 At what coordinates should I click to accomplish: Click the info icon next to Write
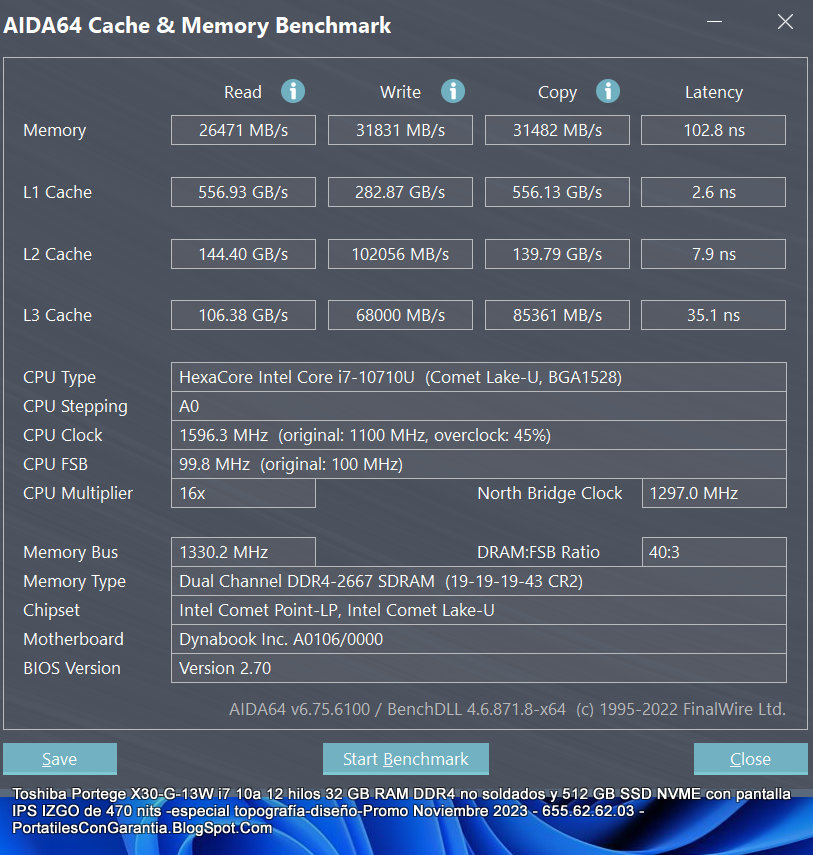(x=453, y=91)
